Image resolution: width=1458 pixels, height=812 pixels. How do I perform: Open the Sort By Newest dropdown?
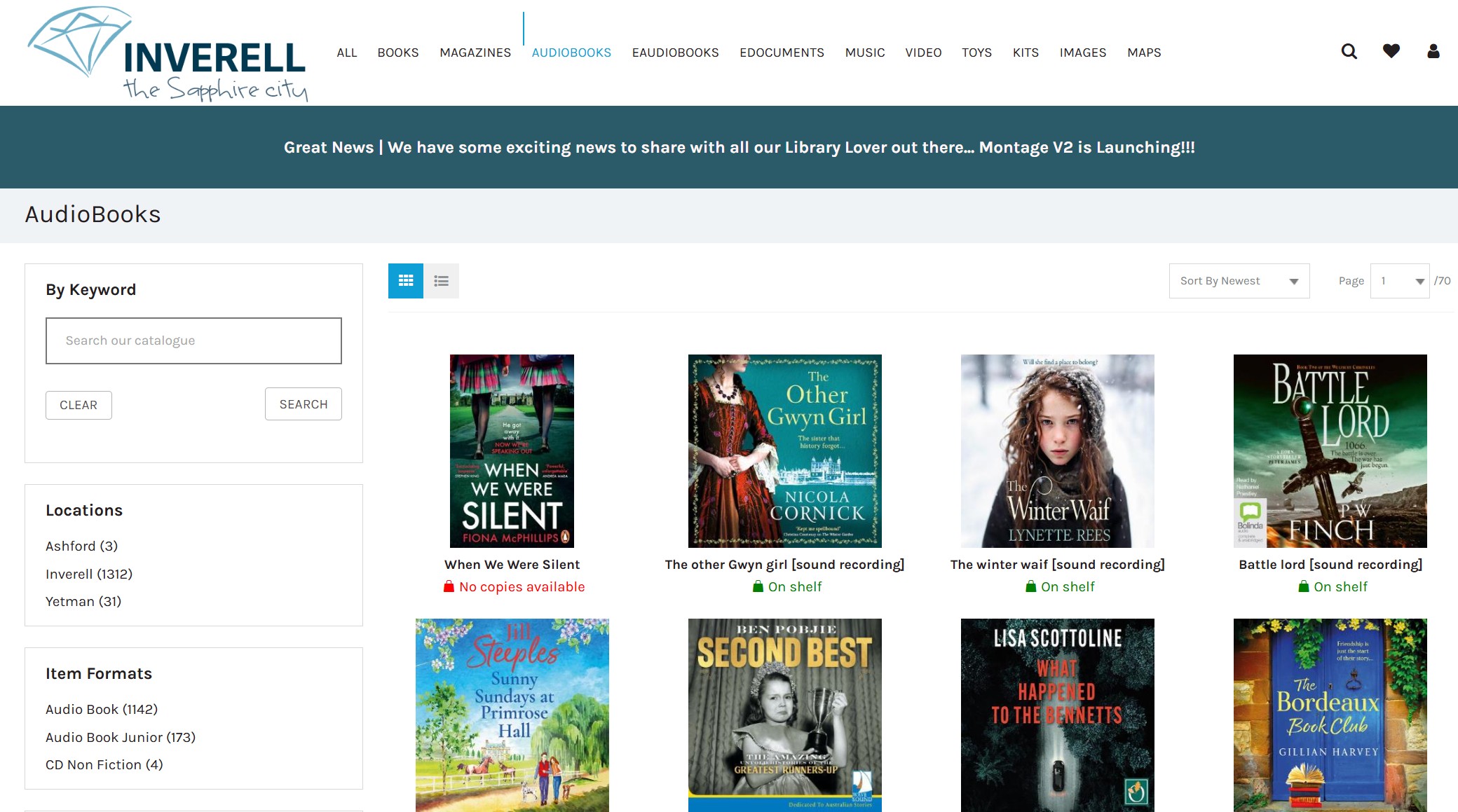(1239, 281)
